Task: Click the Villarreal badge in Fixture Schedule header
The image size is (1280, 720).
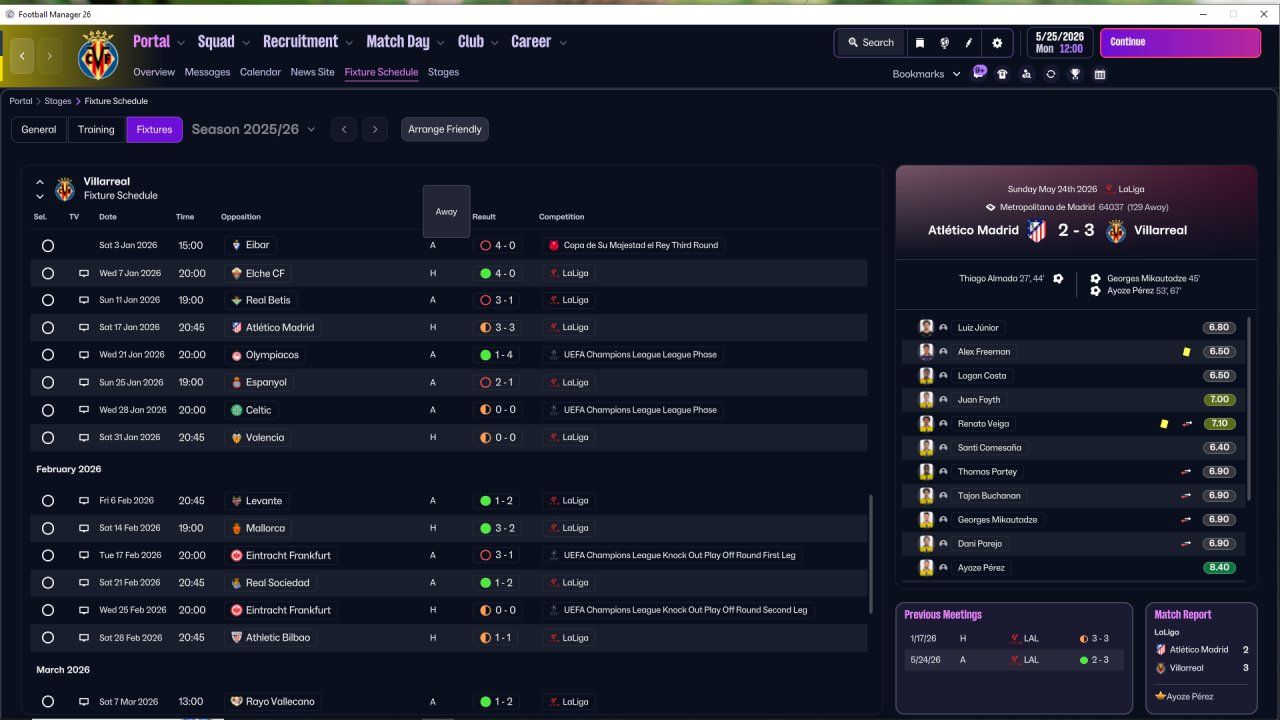Action: pyautogui.click(x=65, y=189)
